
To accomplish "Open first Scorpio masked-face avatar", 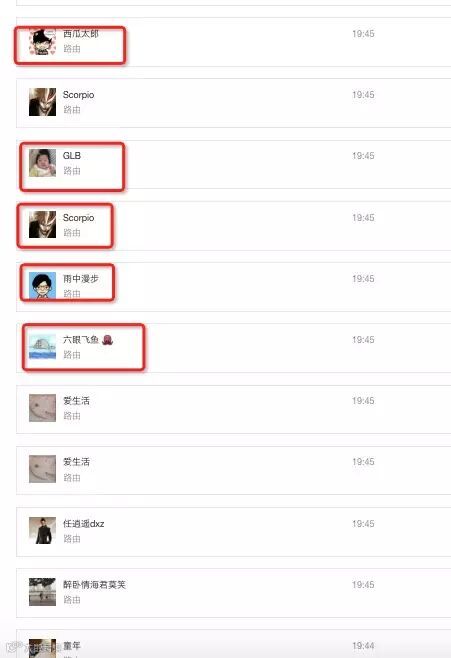I will 42,102.
